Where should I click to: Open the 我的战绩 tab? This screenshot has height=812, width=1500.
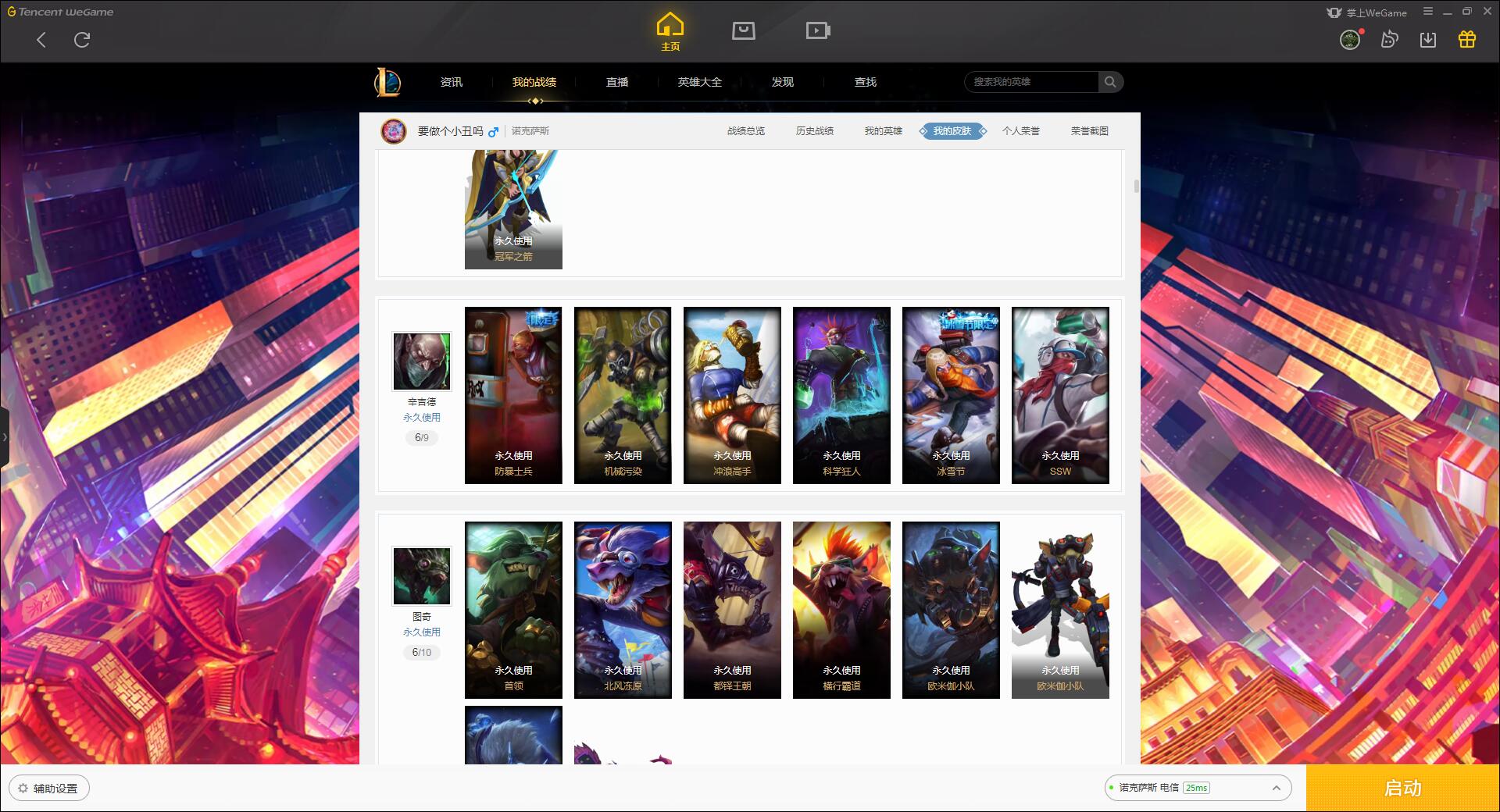tap(534, 82)
